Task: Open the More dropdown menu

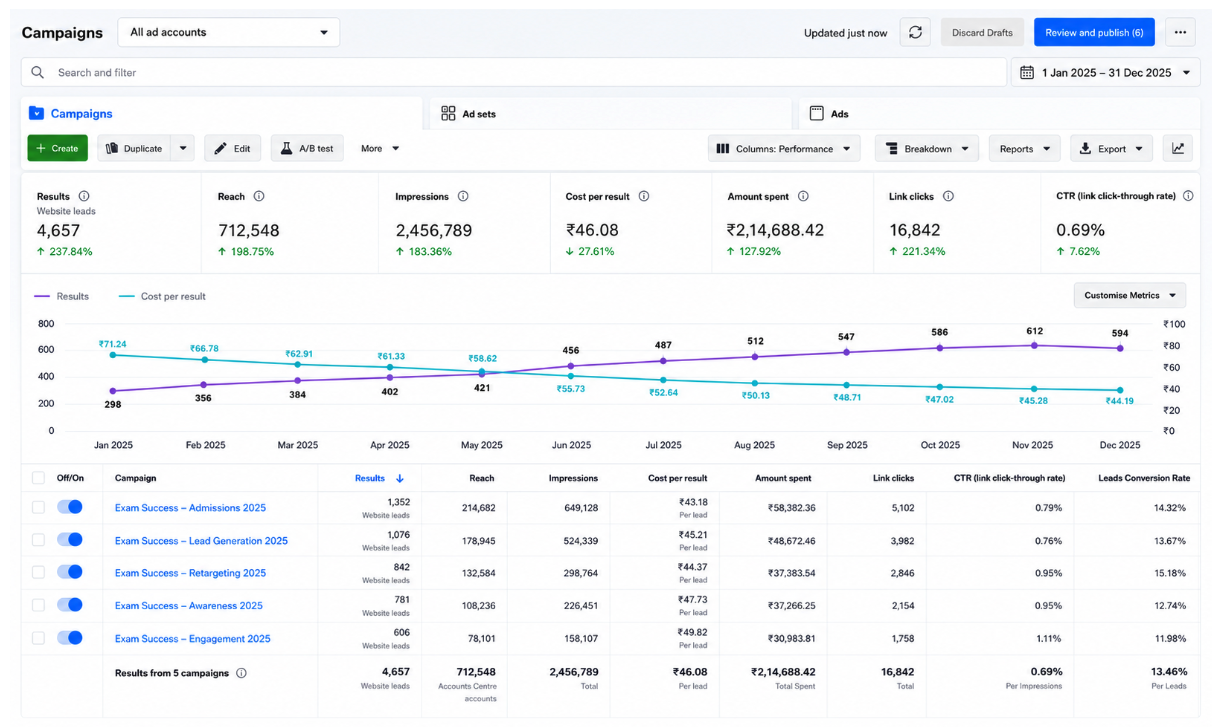Action: [380, 148]
